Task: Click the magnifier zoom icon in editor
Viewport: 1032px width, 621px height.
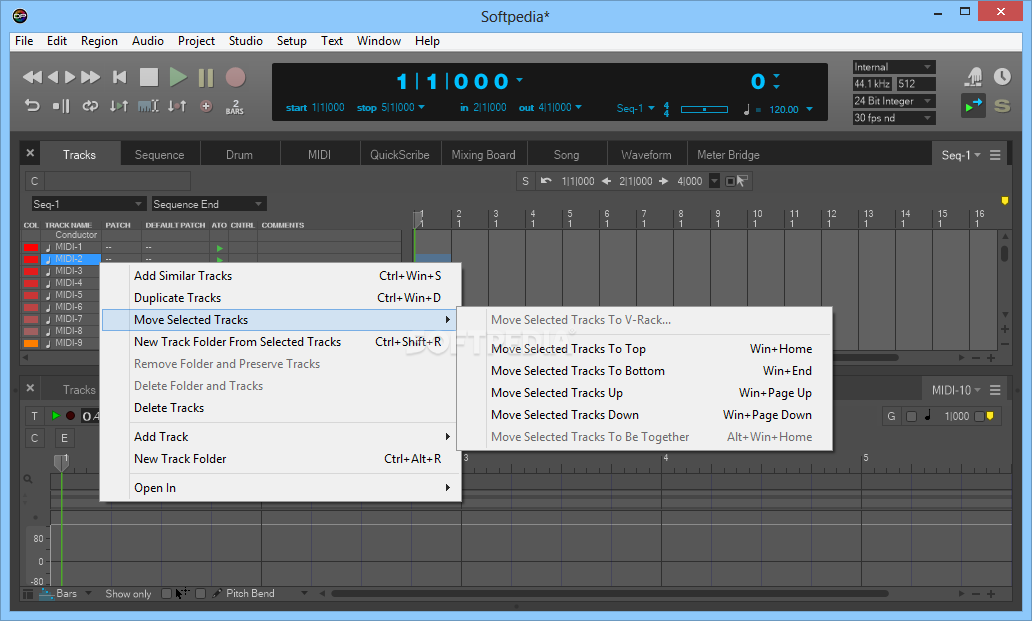Action: pos(28,480)
